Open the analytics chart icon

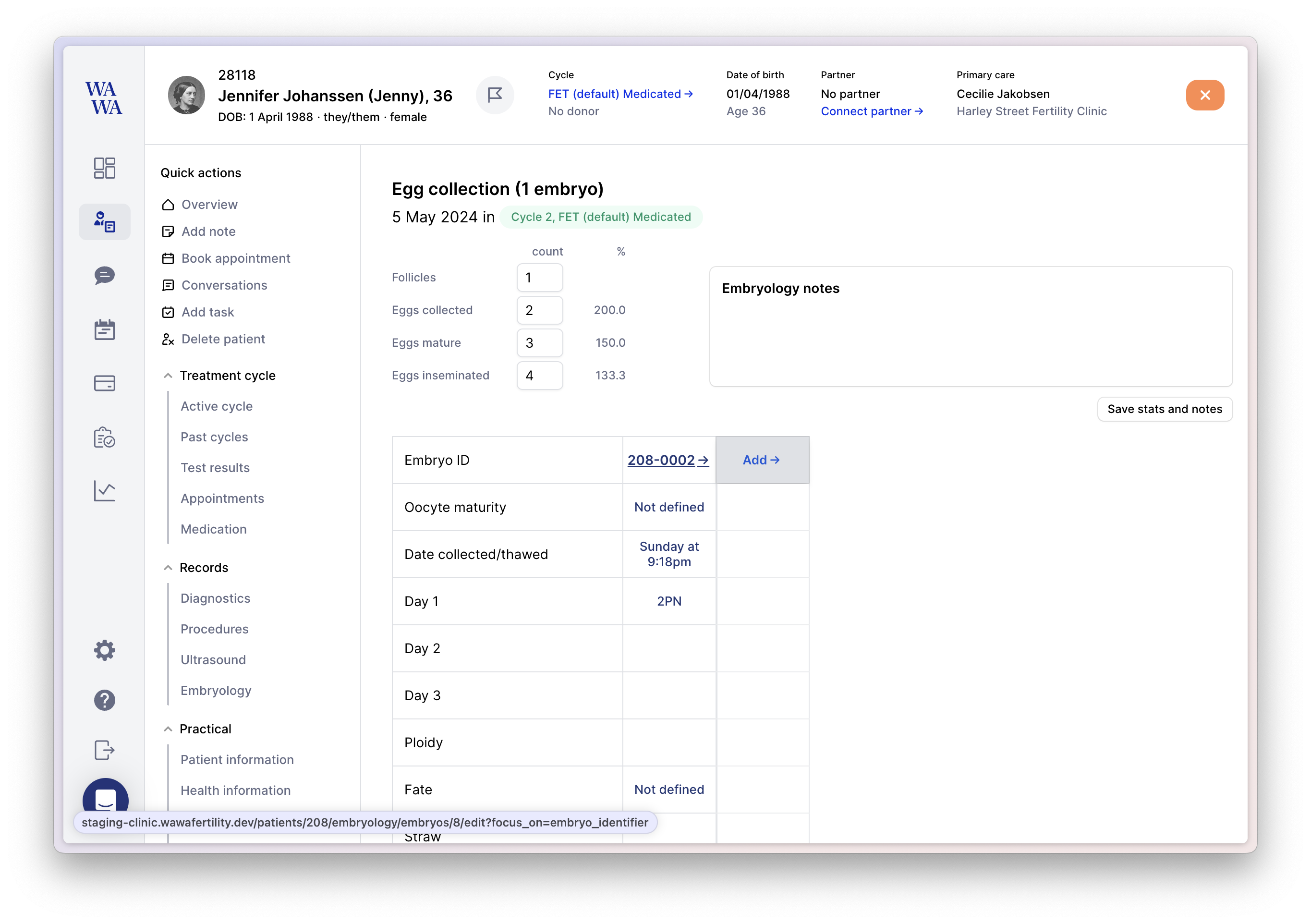pyautogui.click(x=105, y=491)
